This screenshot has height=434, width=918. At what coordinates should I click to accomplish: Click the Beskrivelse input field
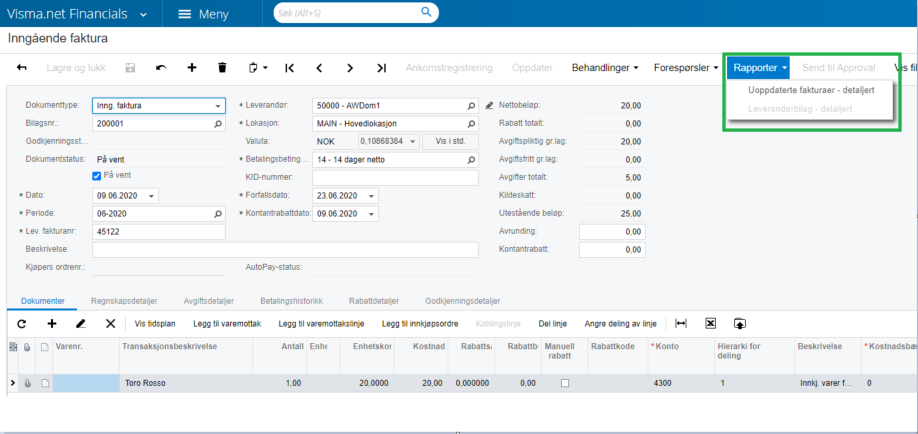(285, 250)
